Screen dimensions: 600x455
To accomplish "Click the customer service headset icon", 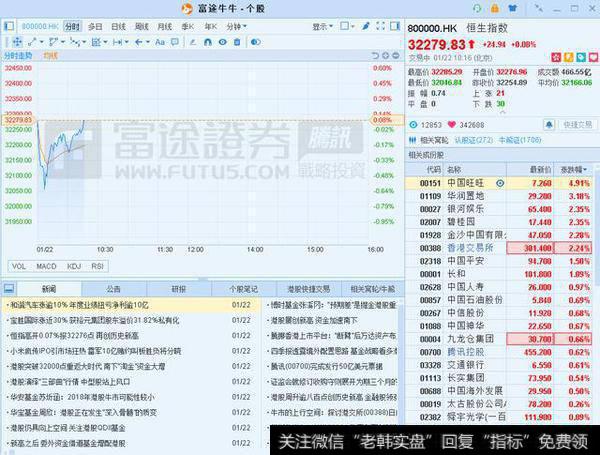I will point(503,8).
